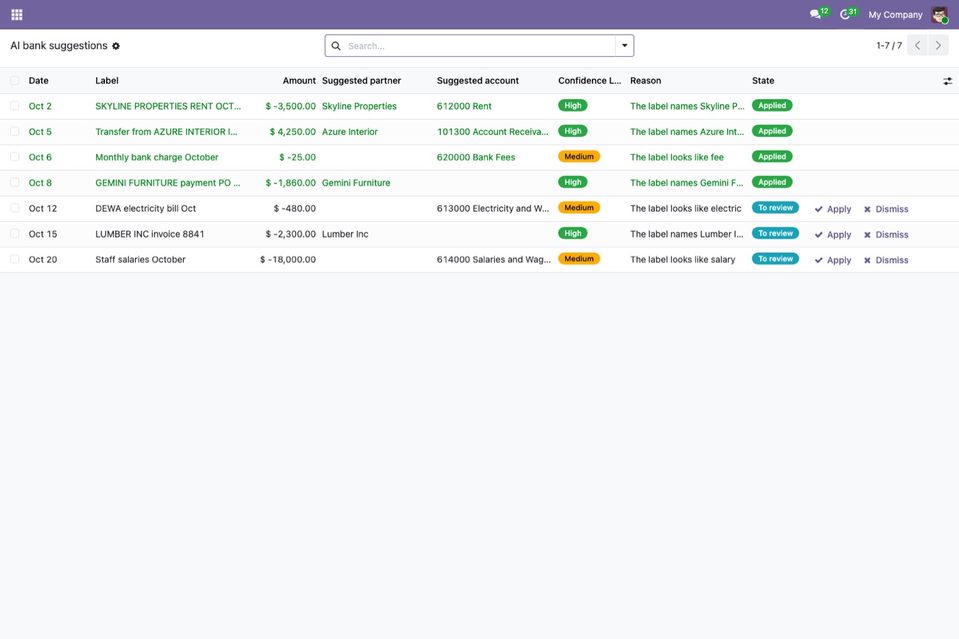
Task: Select the Oct 20 Staff salaries row checkbox
Action: point(15,259)
